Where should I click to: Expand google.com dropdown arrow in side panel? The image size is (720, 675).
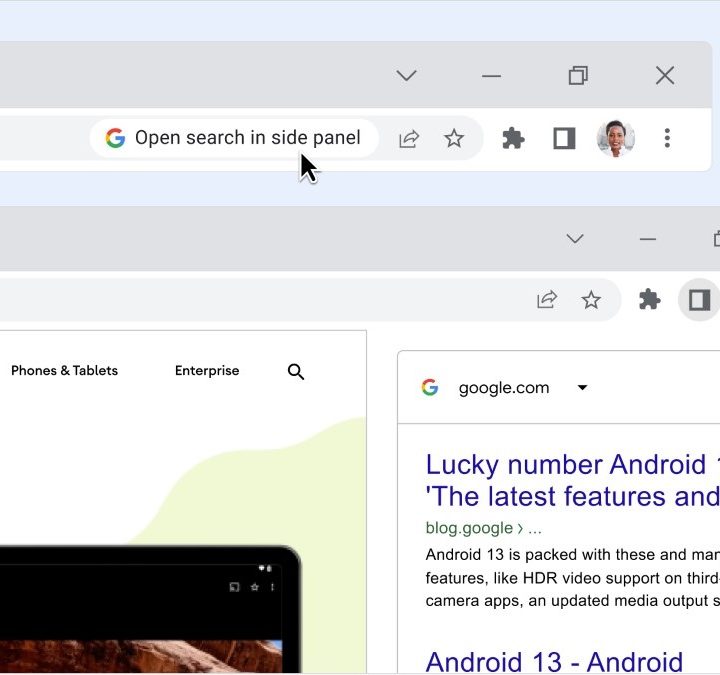582,388
